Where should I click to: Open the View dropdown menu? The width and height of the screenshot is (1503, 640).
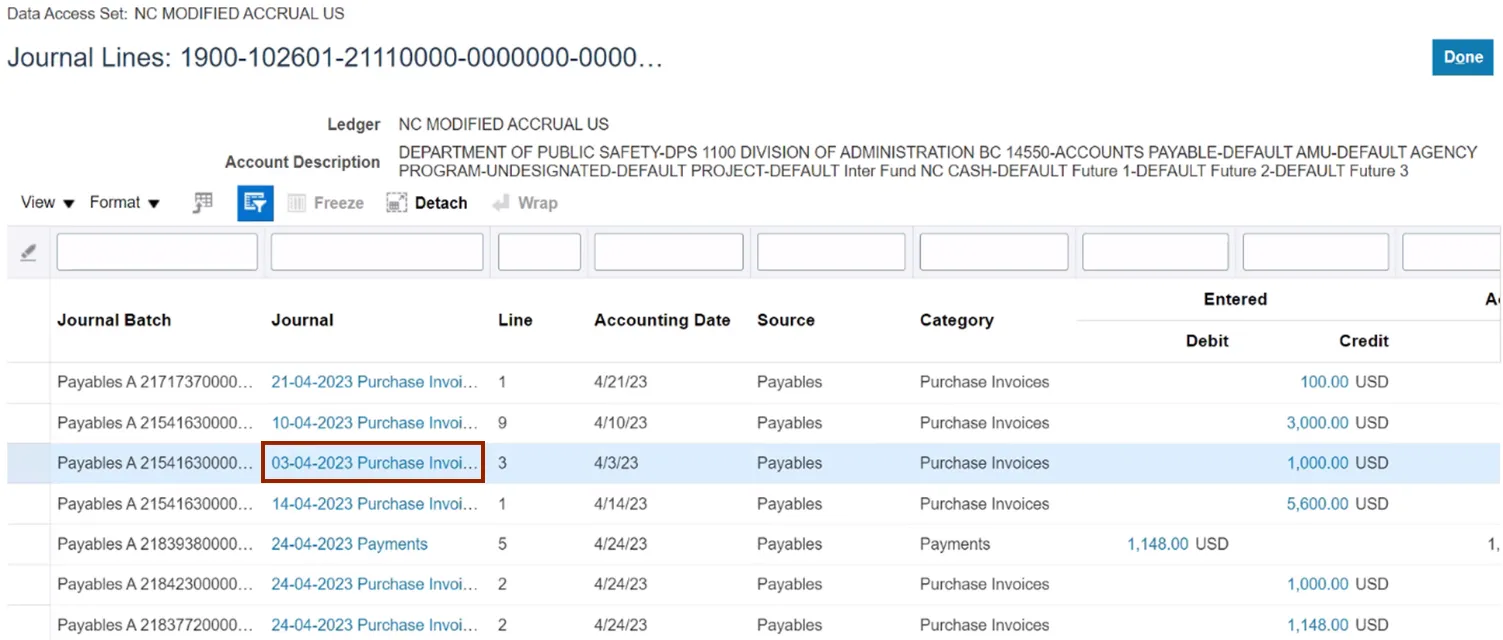48,203
